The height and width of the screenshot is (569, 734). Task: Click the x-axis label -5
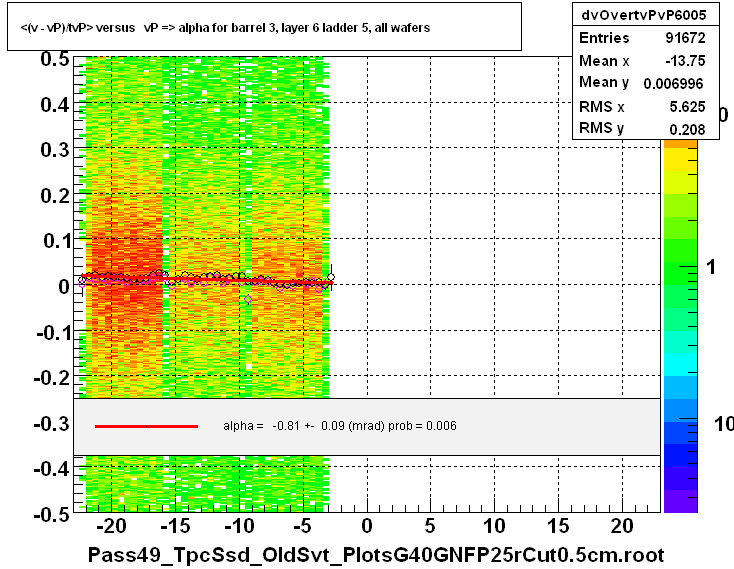302,526
